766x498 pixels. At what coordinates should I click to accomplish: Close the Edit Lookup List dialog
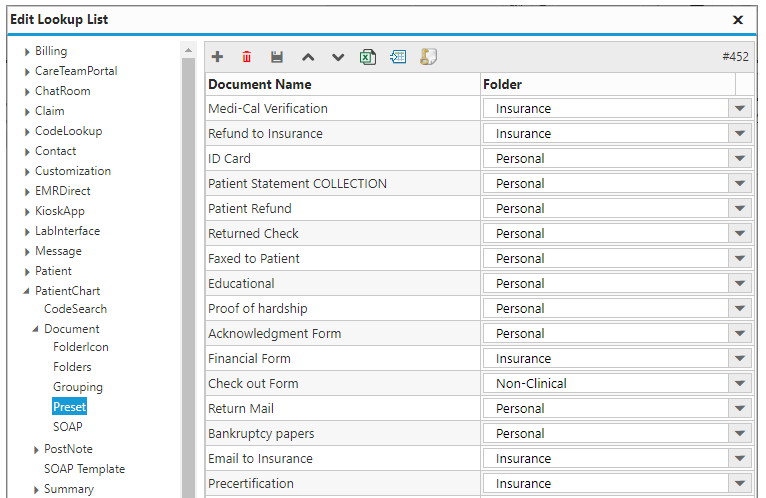click(738, 20)
